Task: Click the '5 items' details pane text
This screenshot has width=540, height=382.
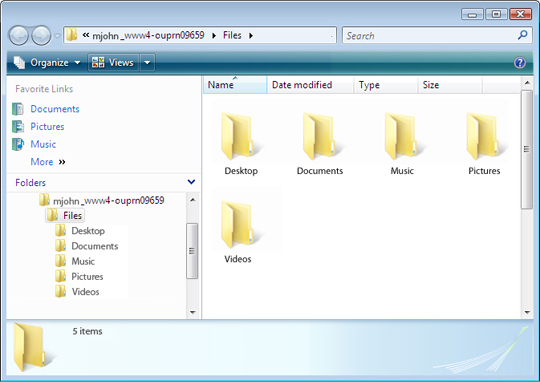Action: coord(87,331)
